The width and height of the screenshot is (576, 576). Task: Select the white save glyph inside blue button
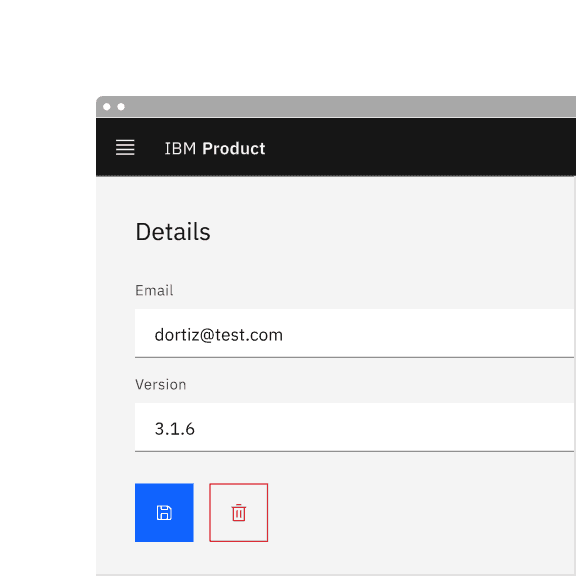(164, 513)
